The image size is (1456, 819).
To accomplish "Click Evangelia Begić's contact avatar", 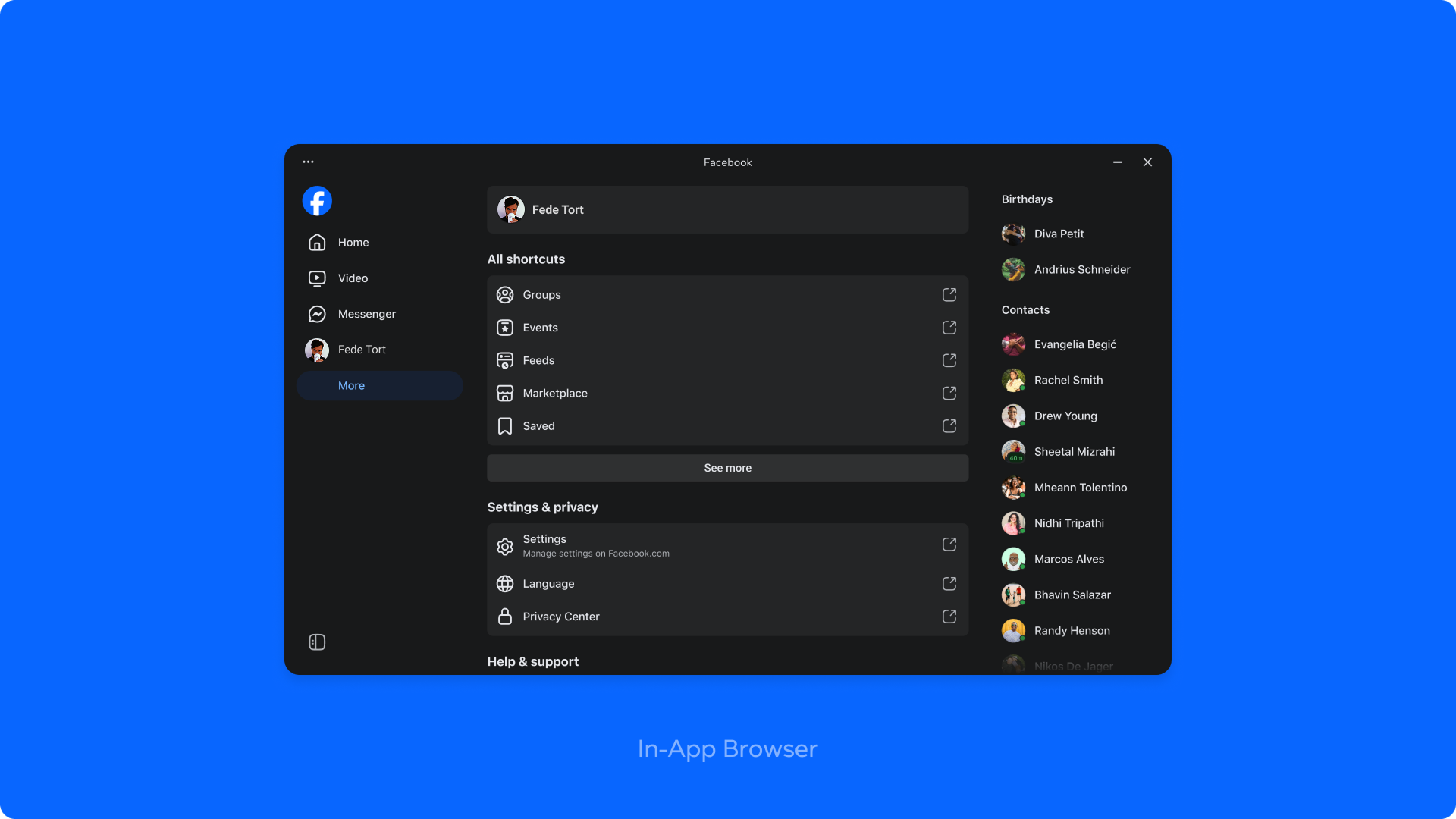I will click(1013, 344).
